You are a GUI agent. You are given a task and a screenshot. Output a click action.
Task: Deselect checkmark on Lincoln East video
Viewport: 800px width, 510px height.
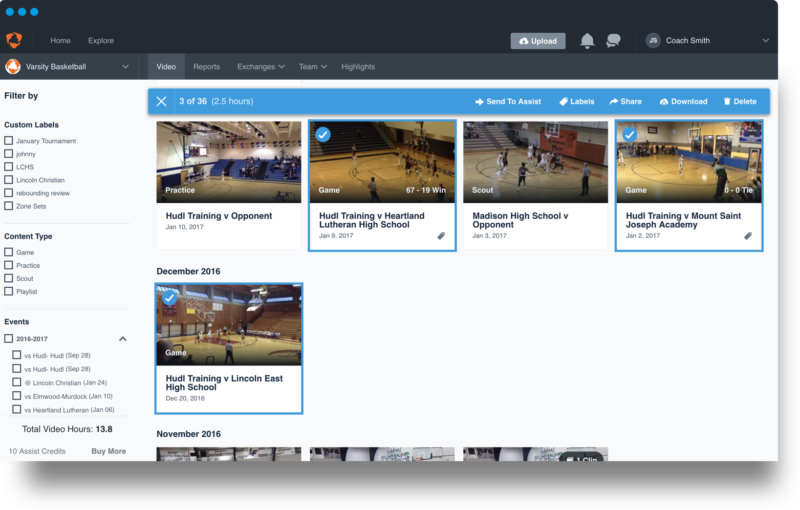pos(169,298)
